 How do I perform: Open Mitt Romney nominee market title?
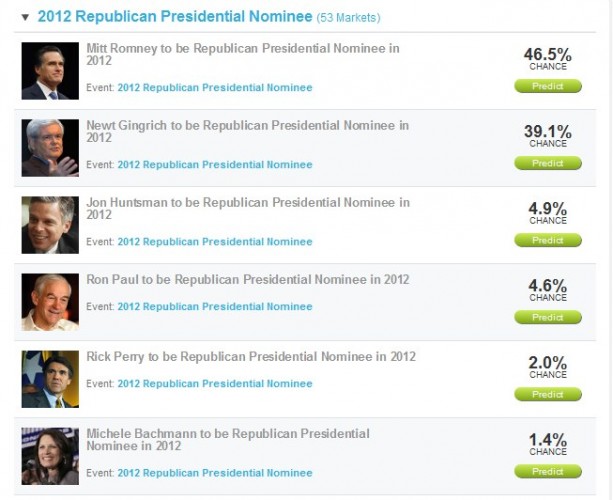tap(243, 55)
